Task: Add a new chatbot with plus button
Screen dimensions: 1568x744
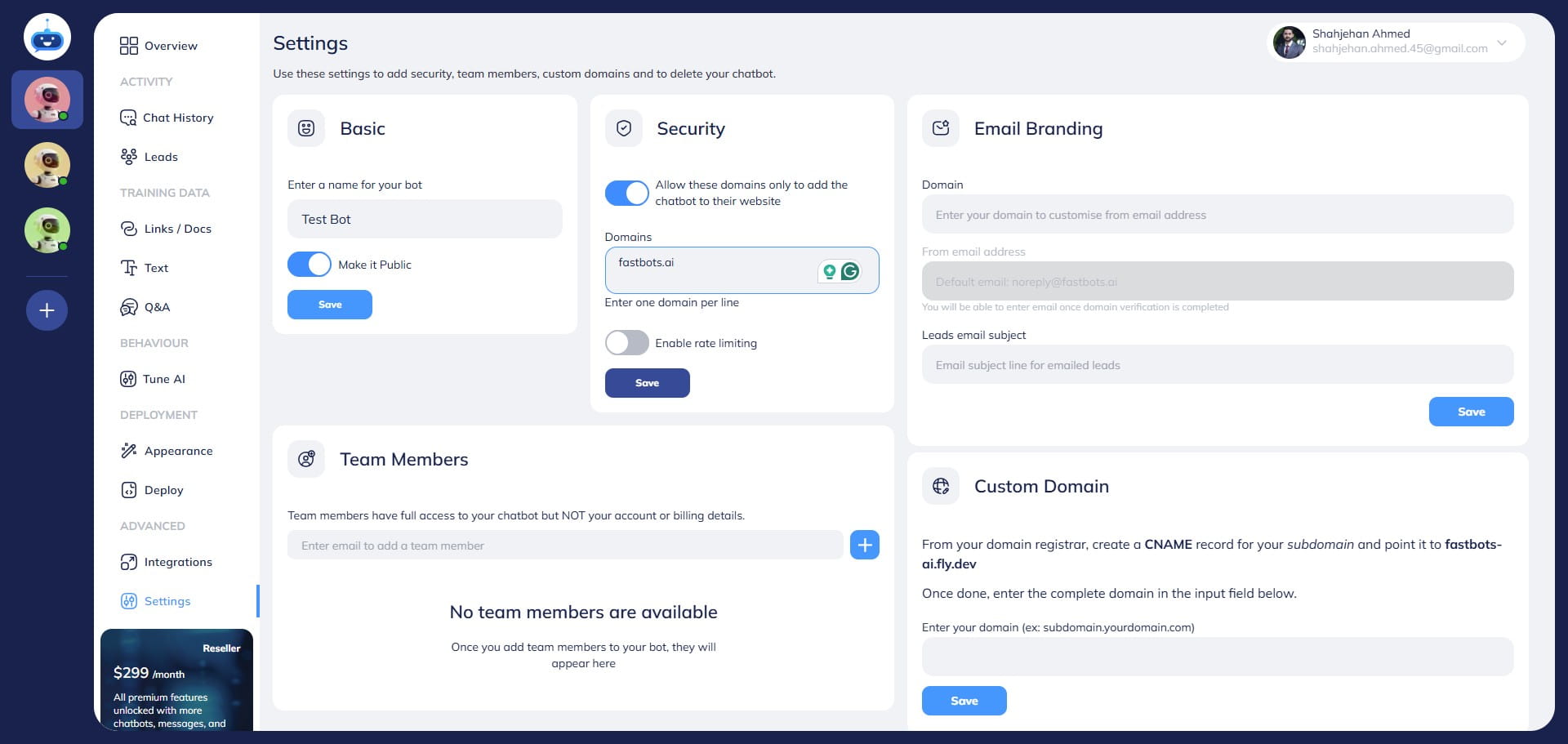Action: pyautogui.click(x=47, y=310)
